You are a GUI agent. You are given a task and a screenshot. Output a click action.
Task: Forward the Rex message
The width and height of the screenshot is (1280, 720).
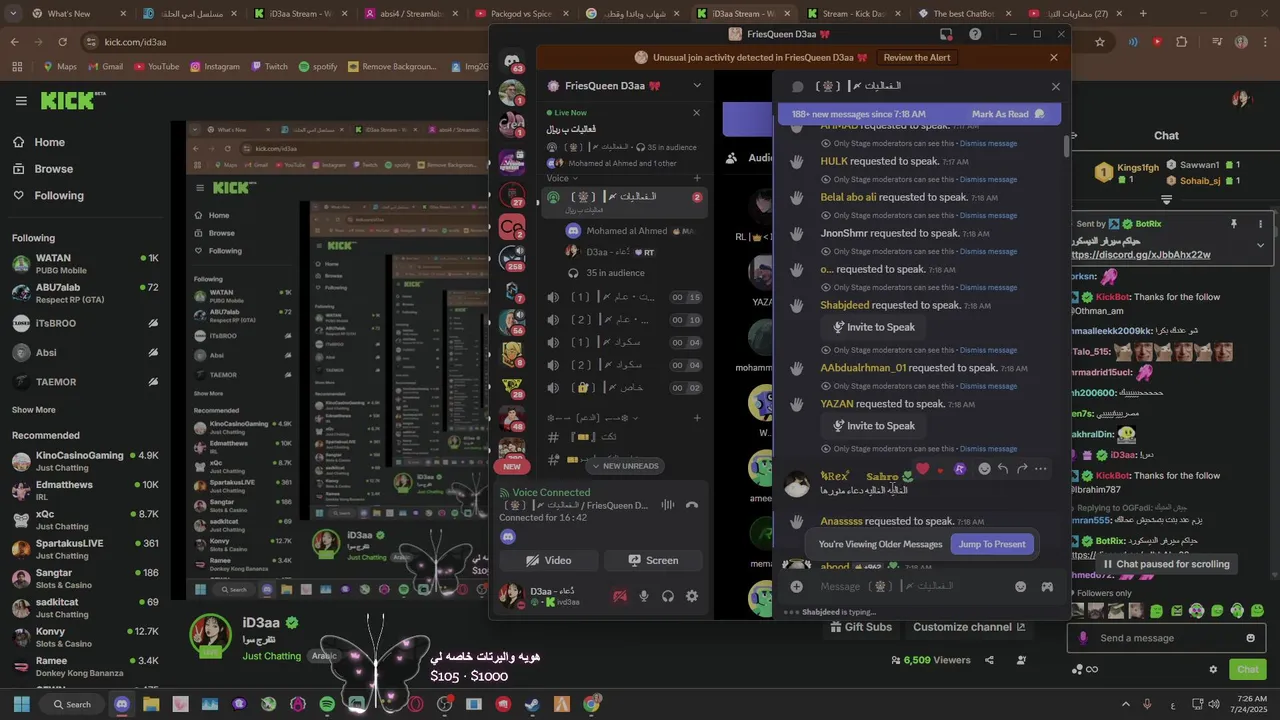point(1022,468)
